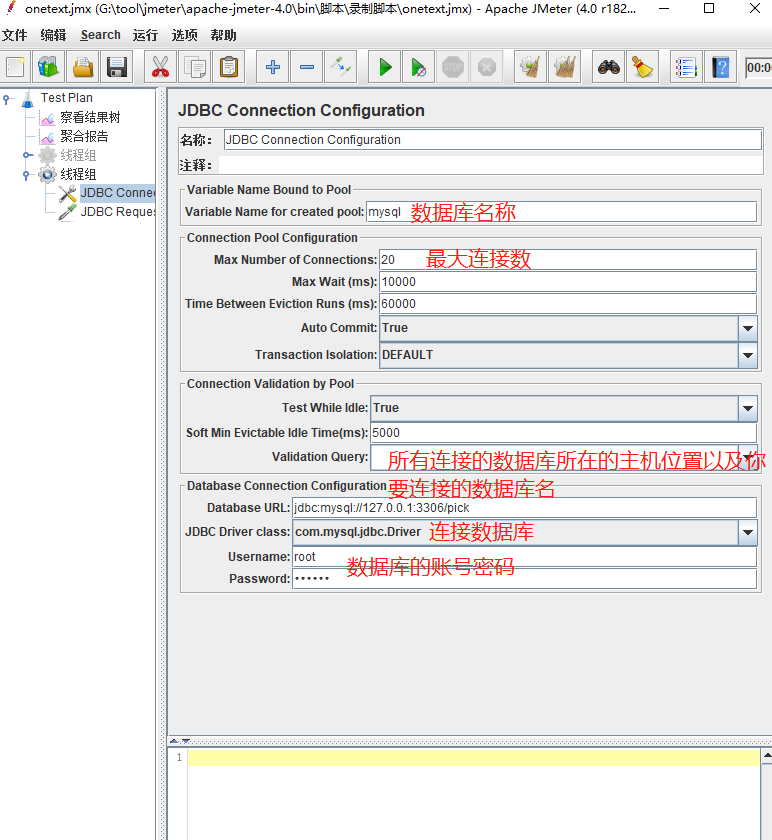Click Soft Min Evictable Idle Time field
This screenshot has width=772, height=840.
click(563, 433)
